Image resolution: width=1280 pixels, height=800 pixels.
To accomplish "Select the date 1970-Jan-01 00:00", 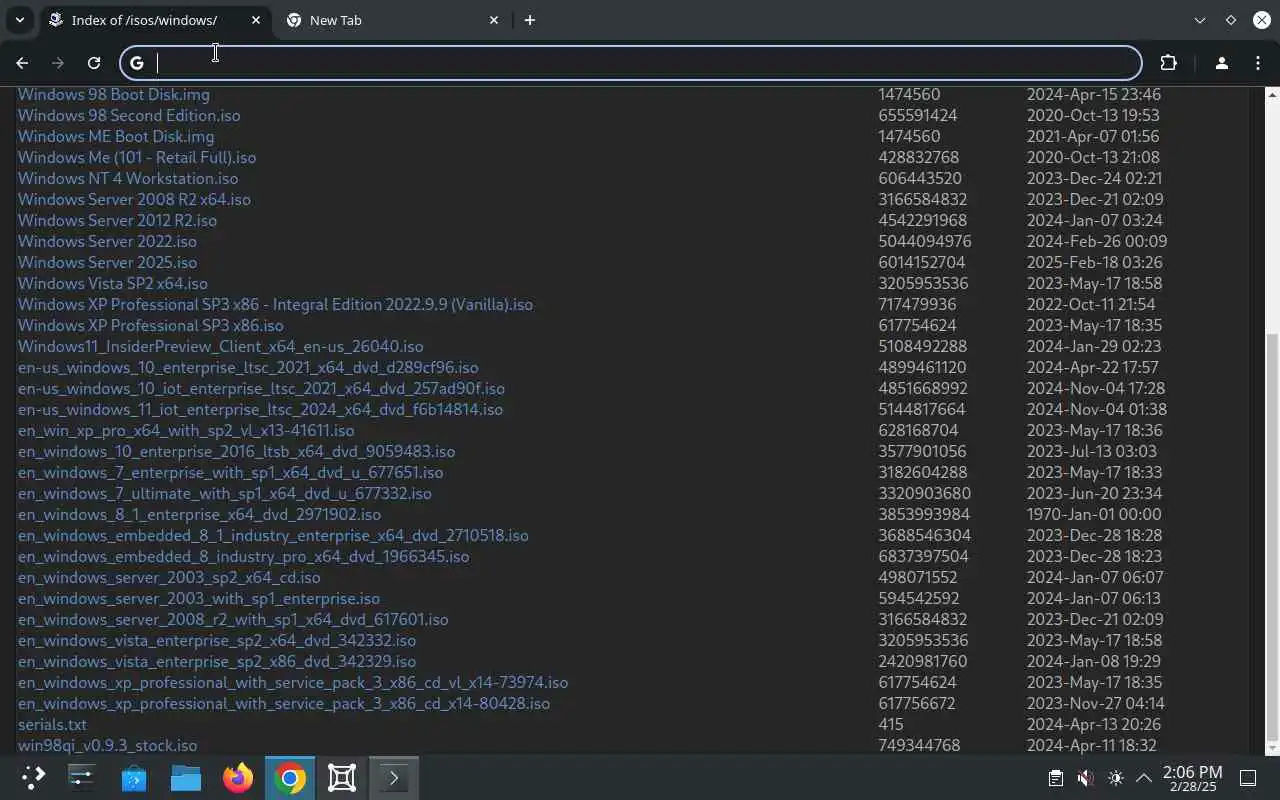I will click(1094, 514).
